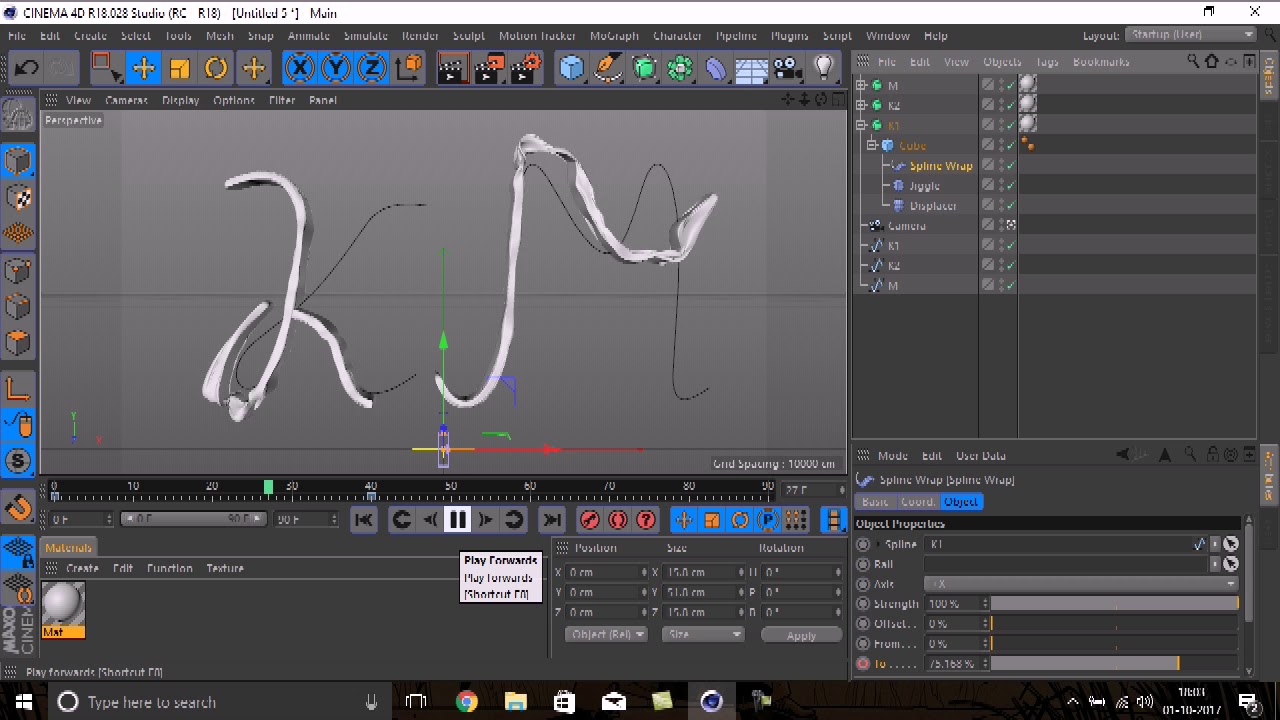This screenshot has width=1280, height=720.
Task: Activate the Move tool in the top toolbar
Action: click(143, 68)
